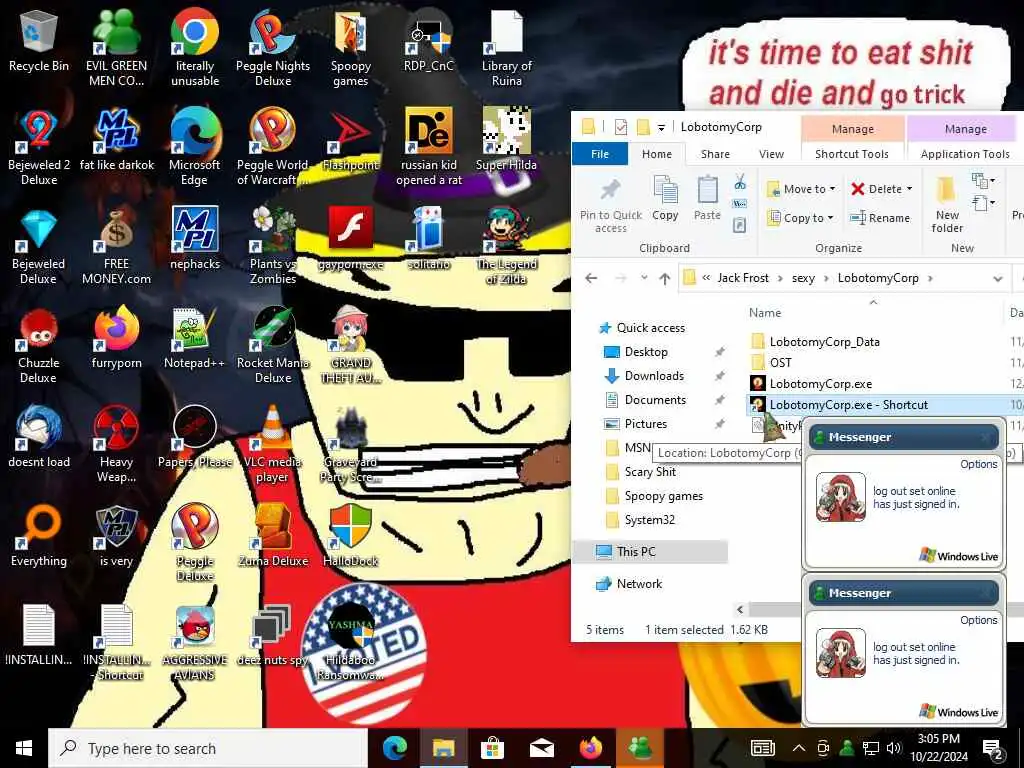The height and width of the screenshot is (768, 1024).
Task: Click the Cut scissors icon in Clipboard group
Action: pyautogui.click(x=740, y=182)
